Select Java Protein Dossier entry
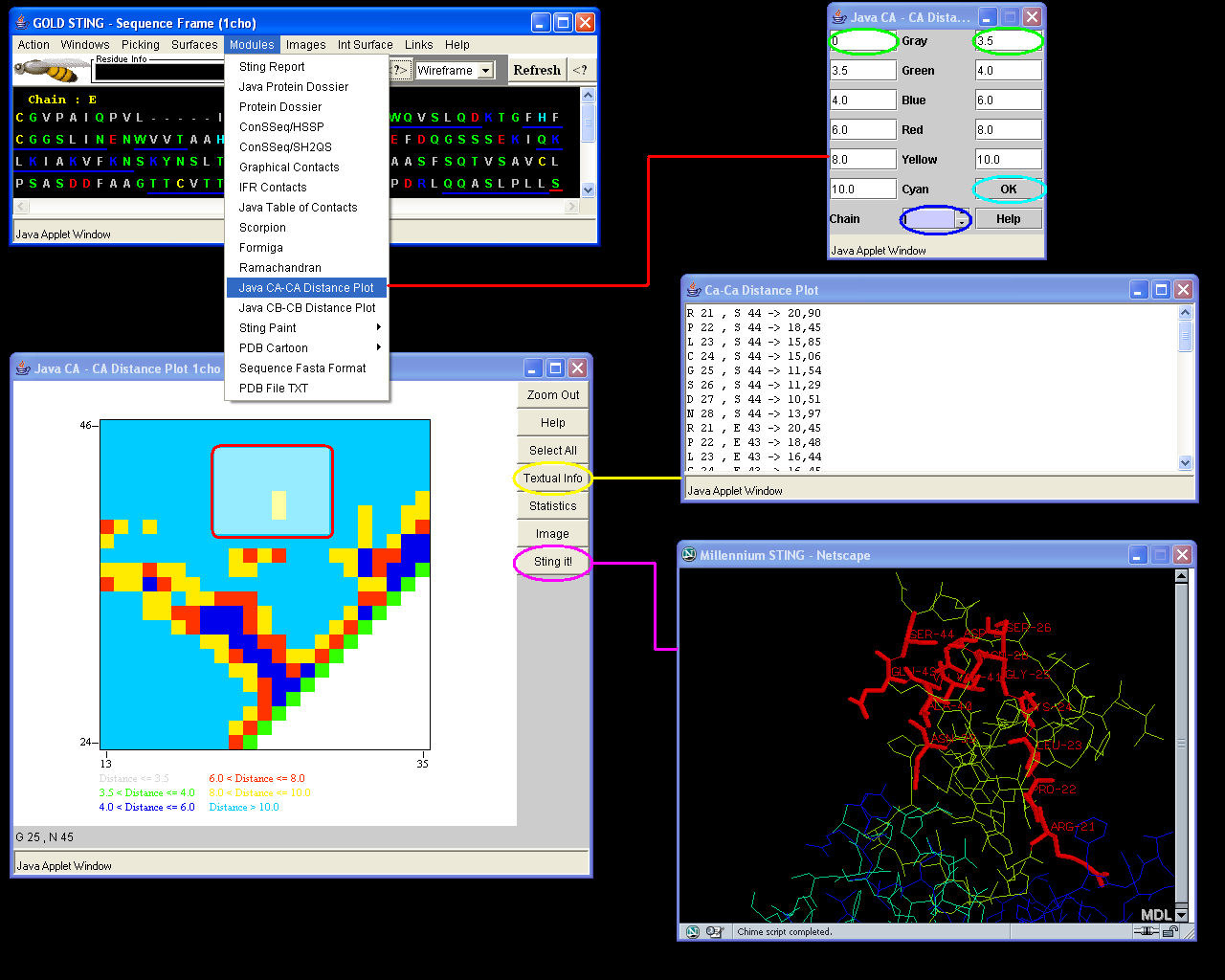 306,86
